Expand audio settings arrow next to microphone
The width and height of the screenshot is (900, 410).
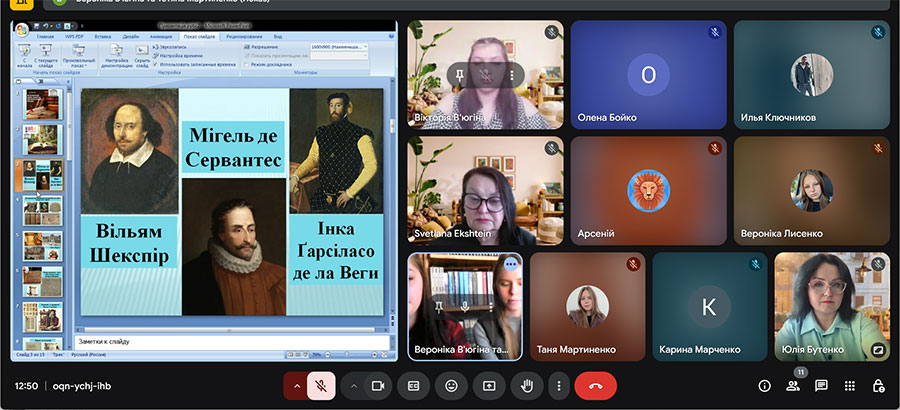tap(297, 386)
